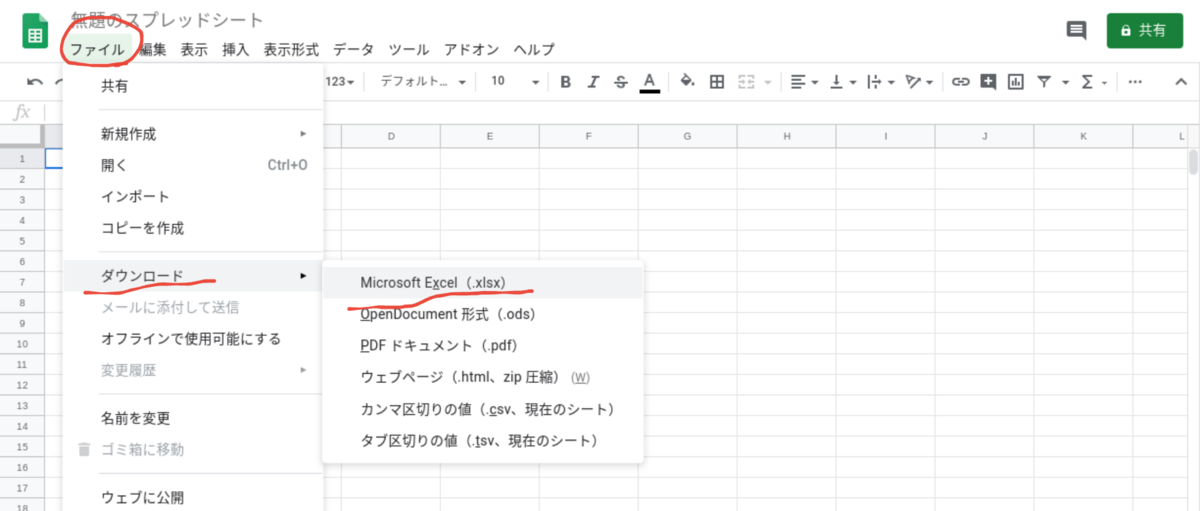This screenshot has width=1200, height=511.
Task: Insert a chart
Action: tap(1016, 82)
